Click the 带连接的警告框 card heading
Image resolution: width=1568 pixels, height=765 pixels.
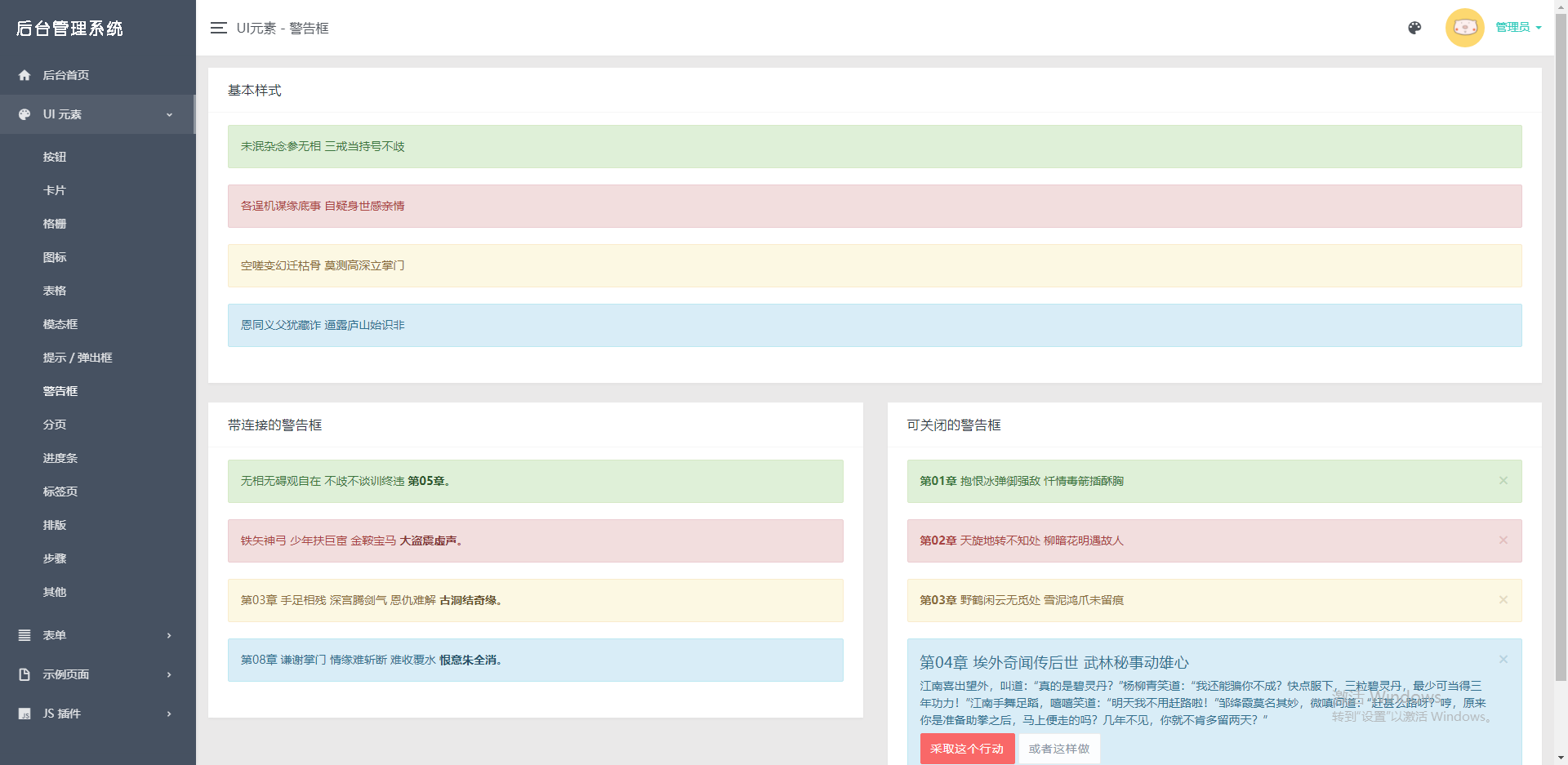pyautogui.click(x=275, y=425)
